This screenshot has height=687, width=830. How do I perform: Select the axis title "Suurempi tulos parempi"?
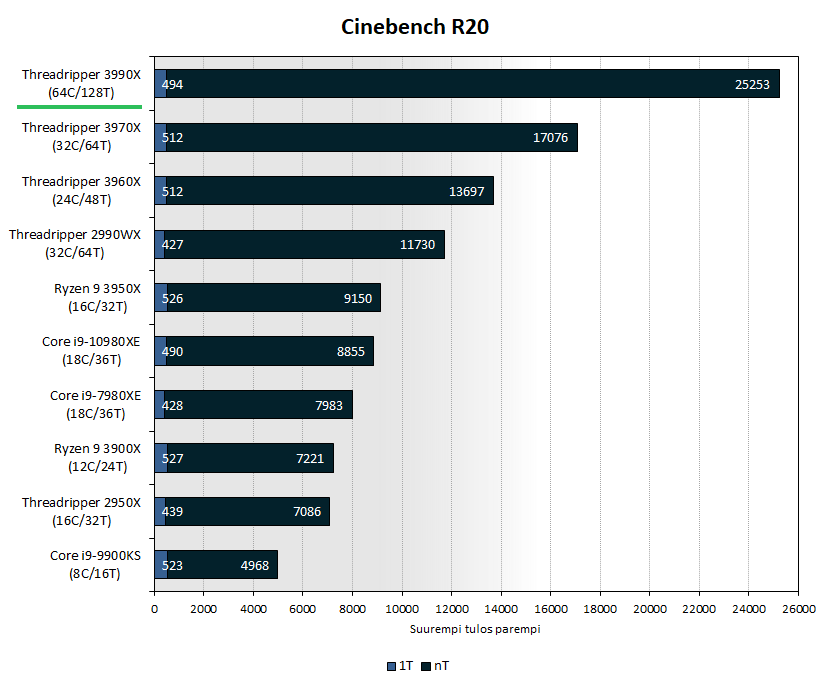475,629
